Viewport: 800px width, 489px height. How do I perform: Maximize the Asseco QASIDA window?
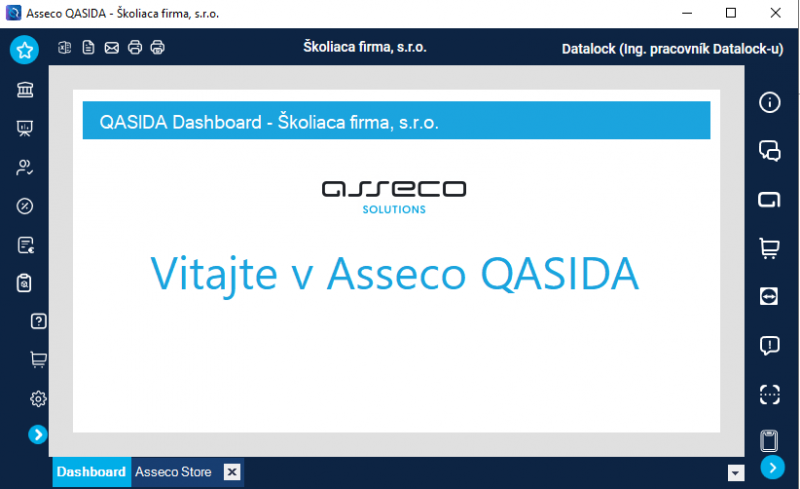tap(731, 13)
